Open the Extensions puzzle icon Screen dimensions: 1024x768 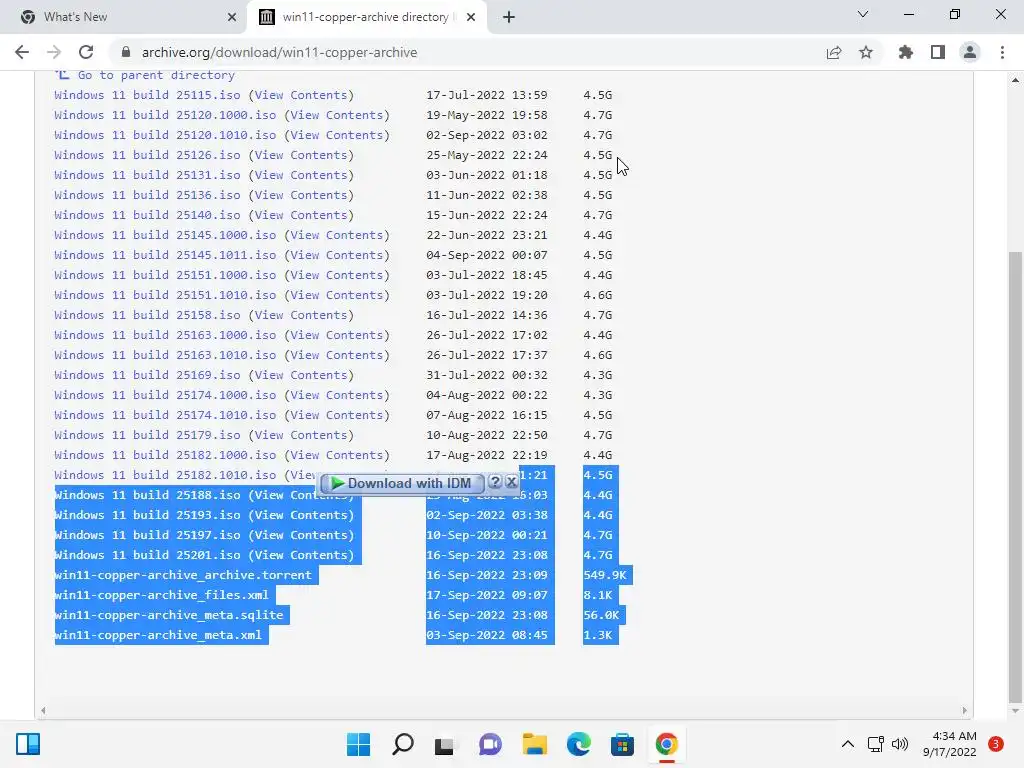[x=906, y=52]
